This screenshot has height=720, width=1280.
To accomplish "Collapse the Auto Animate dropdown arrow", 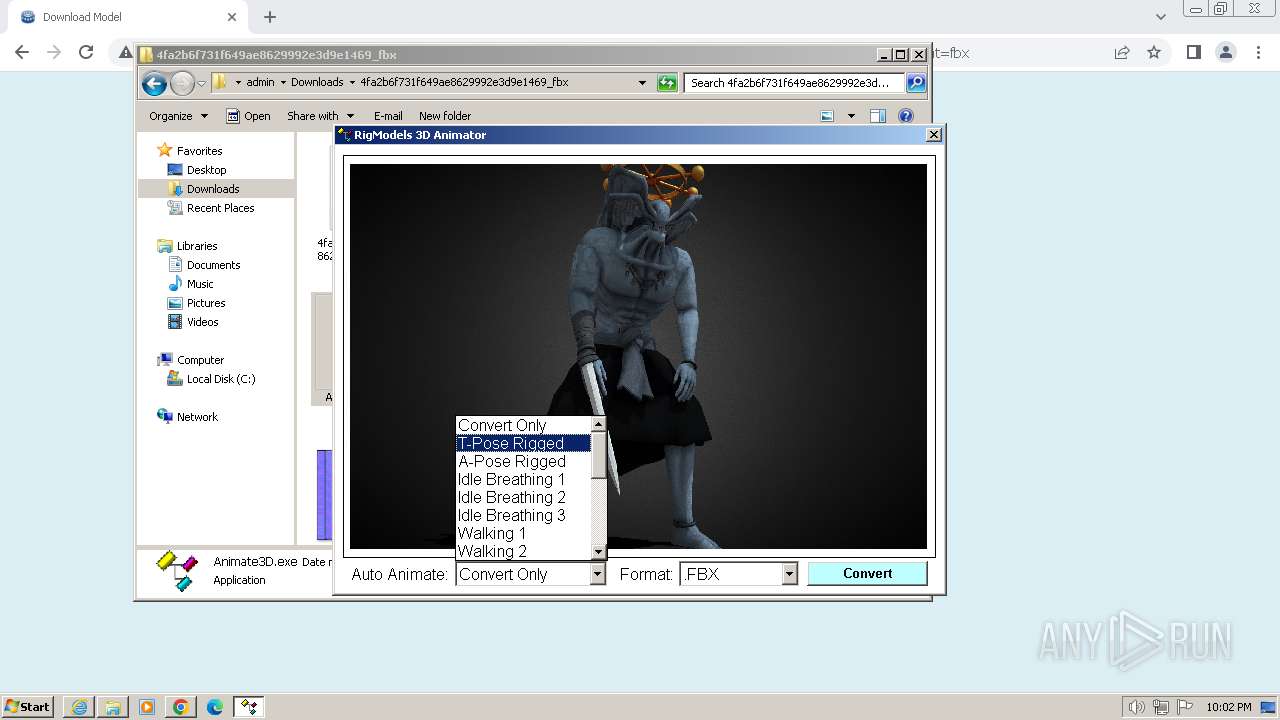I will (x=597, y=574).
